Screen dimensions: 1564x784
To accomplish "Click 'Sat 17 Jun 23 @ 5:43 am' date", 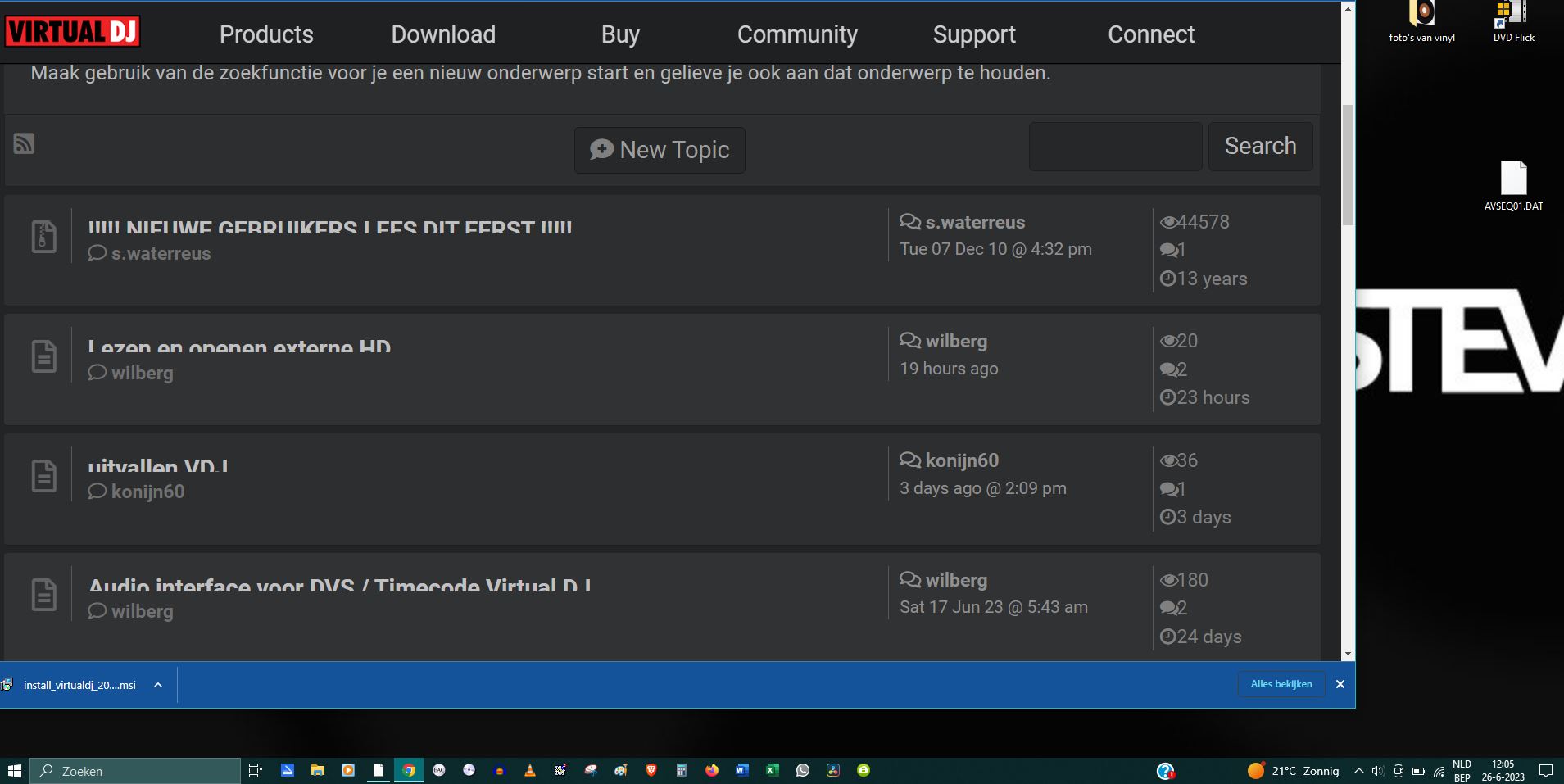I will (994, 607).
